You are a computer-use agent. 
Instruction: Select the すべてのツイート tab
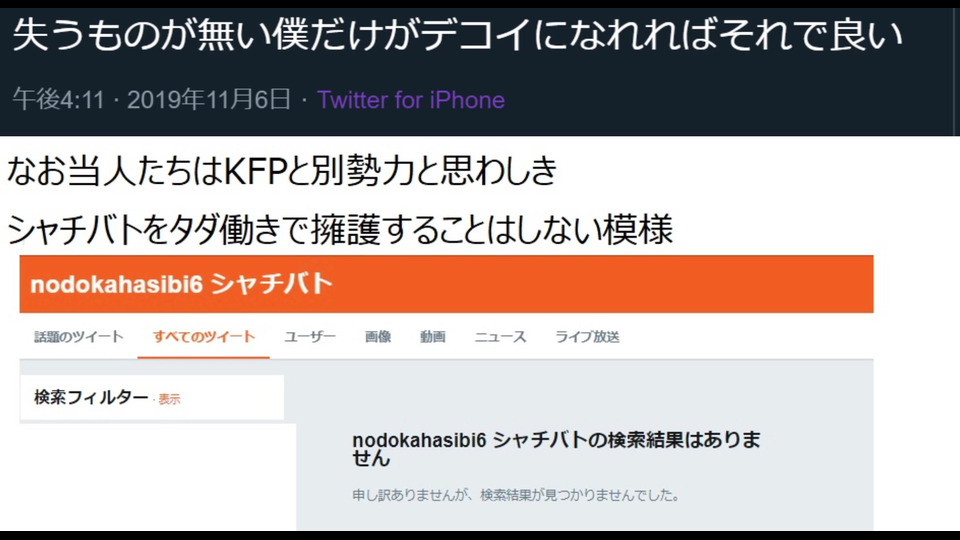203,337
